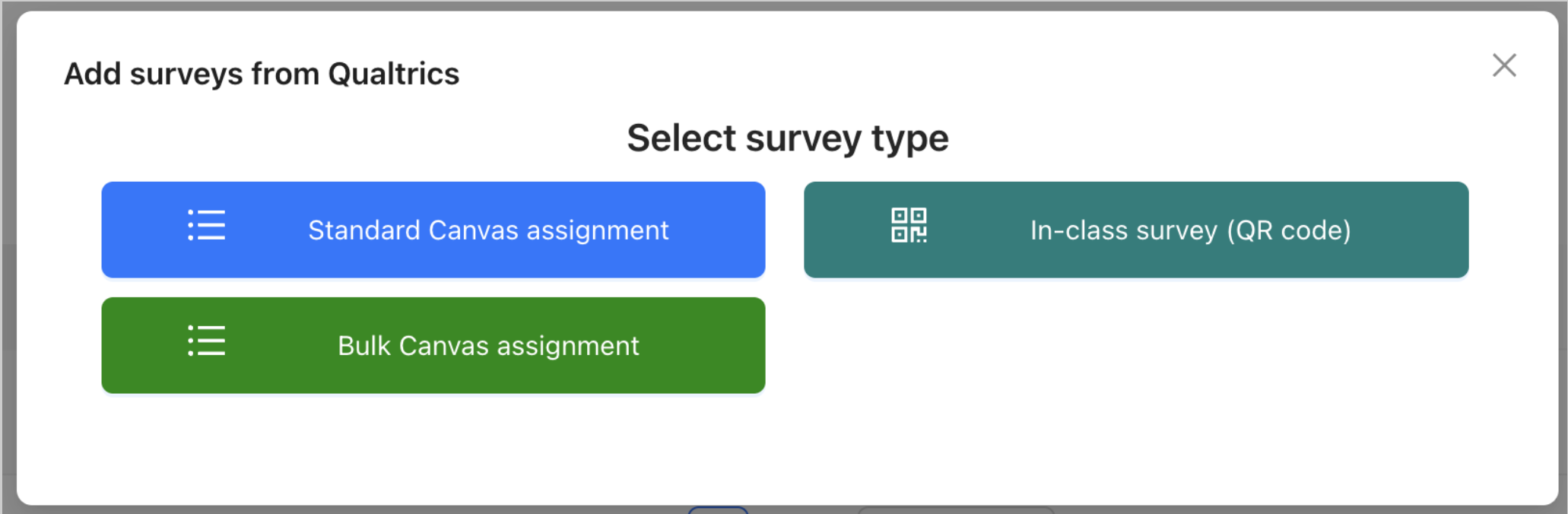Click the dimmed backdrop right of dialog
This screenshot has width=1568, height=514.
(1563, 259)
